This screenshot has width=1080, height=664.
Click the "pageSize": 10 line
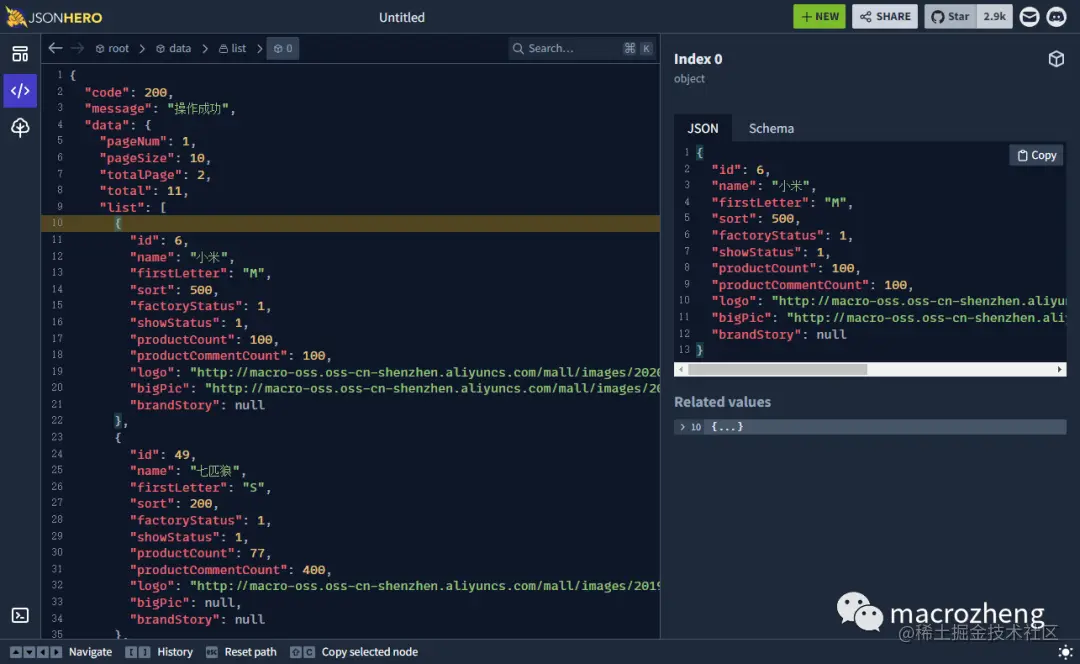155,158
